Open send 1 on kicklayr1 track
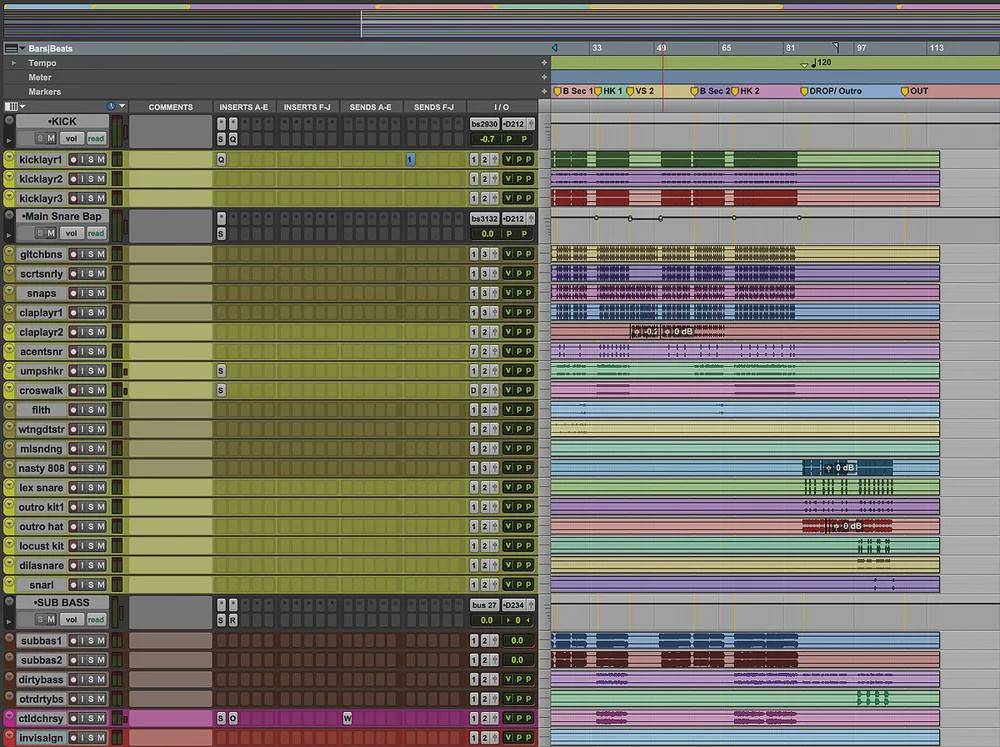Image resolution: width=1000 pixels, height=747 pixels. click(x=410, y=159)
